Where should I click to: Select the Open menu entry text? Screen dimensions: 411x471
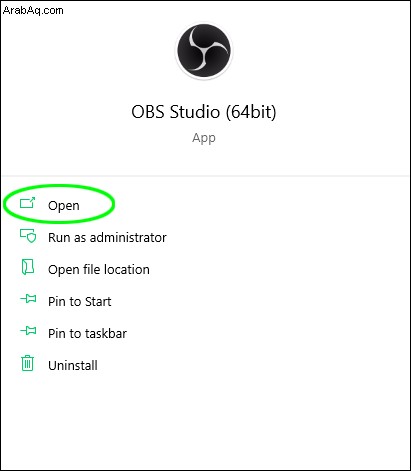tap(64, 206)
